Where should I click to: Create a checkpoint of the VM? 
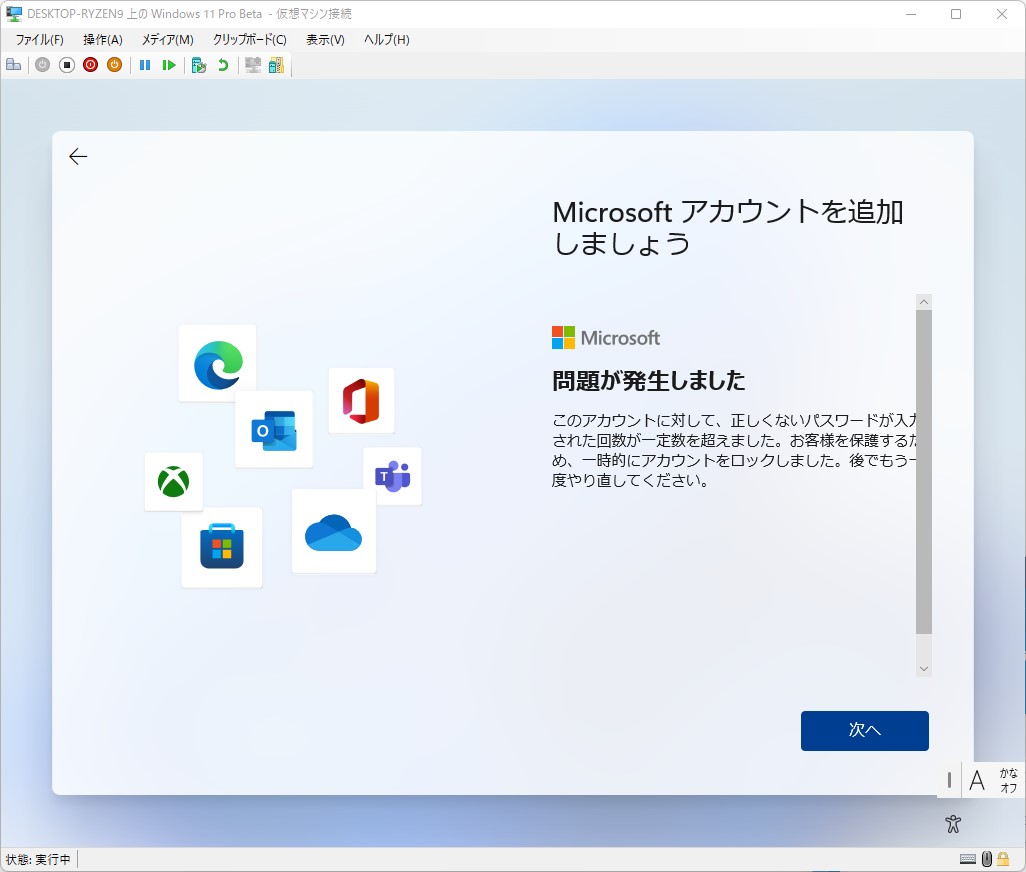pyautogui.click(x=196, y=64)
